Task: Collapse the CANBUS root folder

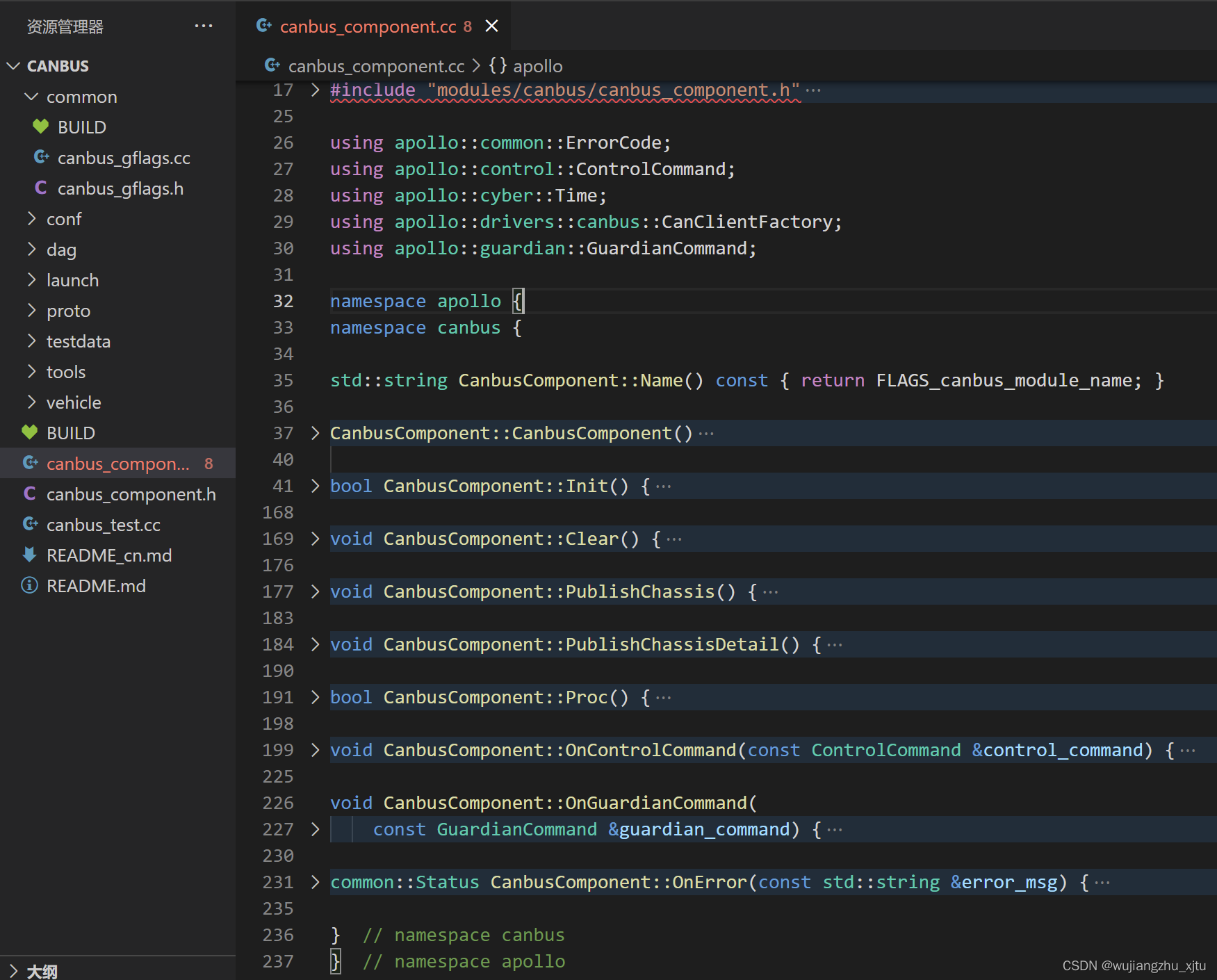Action: point(13,66)
